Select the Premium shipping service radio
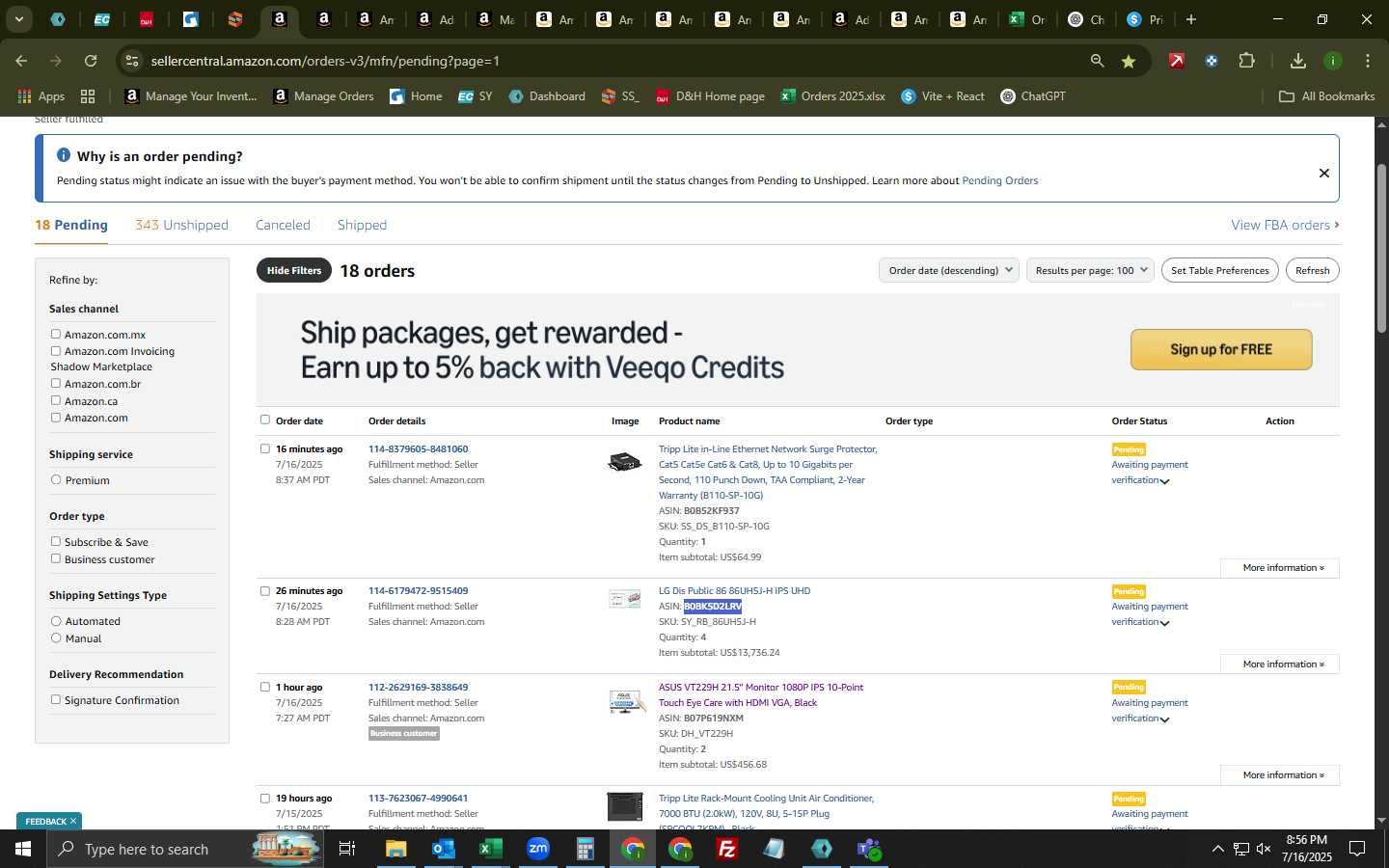Image resolution: width=1389 pixels, height=868 pixels. (56, 479)
